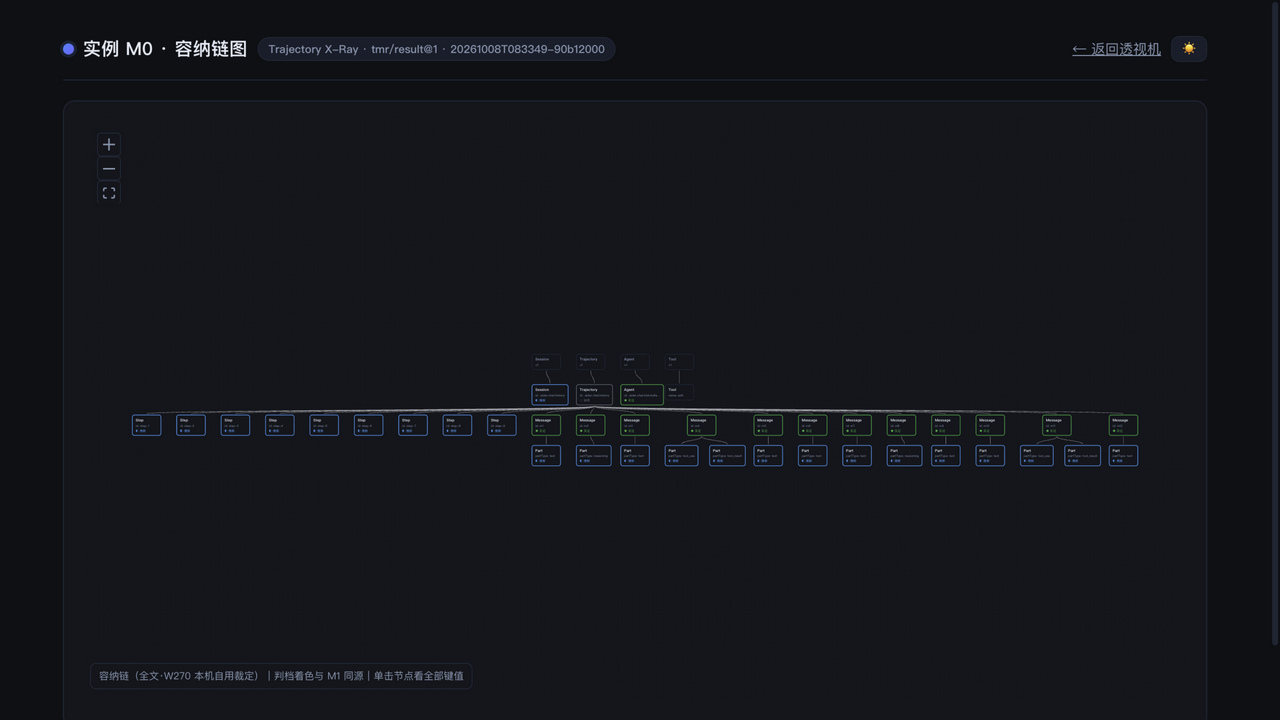This screenshot has width=1280, height=720.
Task: Click the 实例 M0 · 容纳链图 title
Action: point(165,49)
